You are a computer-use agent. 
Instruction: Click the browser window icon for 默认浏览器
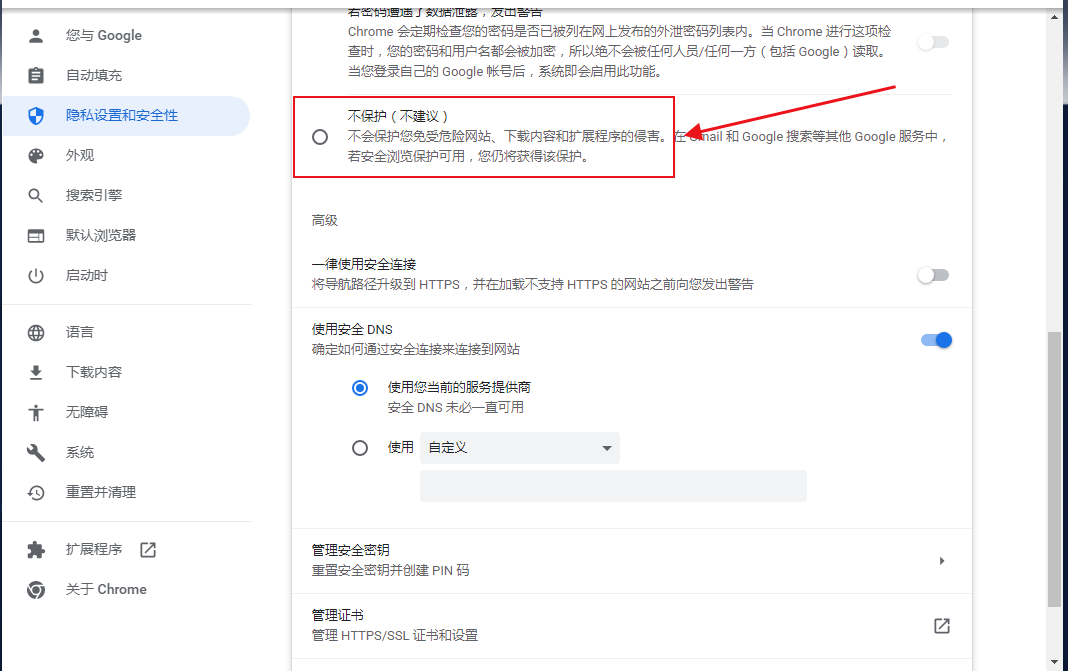click(x=36, y=236)
